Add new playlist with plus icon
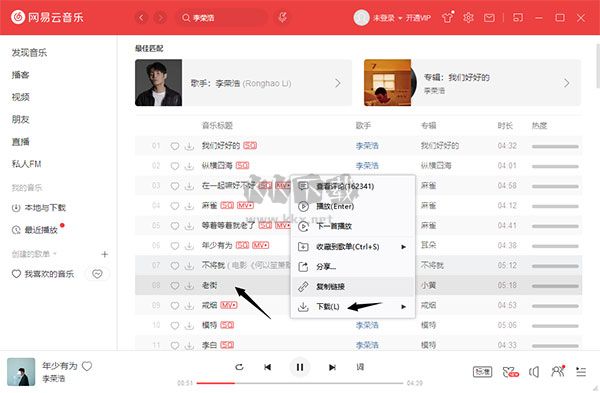This screenshot has width=600, height=393. pyautogui.click(x=104, y=254)
